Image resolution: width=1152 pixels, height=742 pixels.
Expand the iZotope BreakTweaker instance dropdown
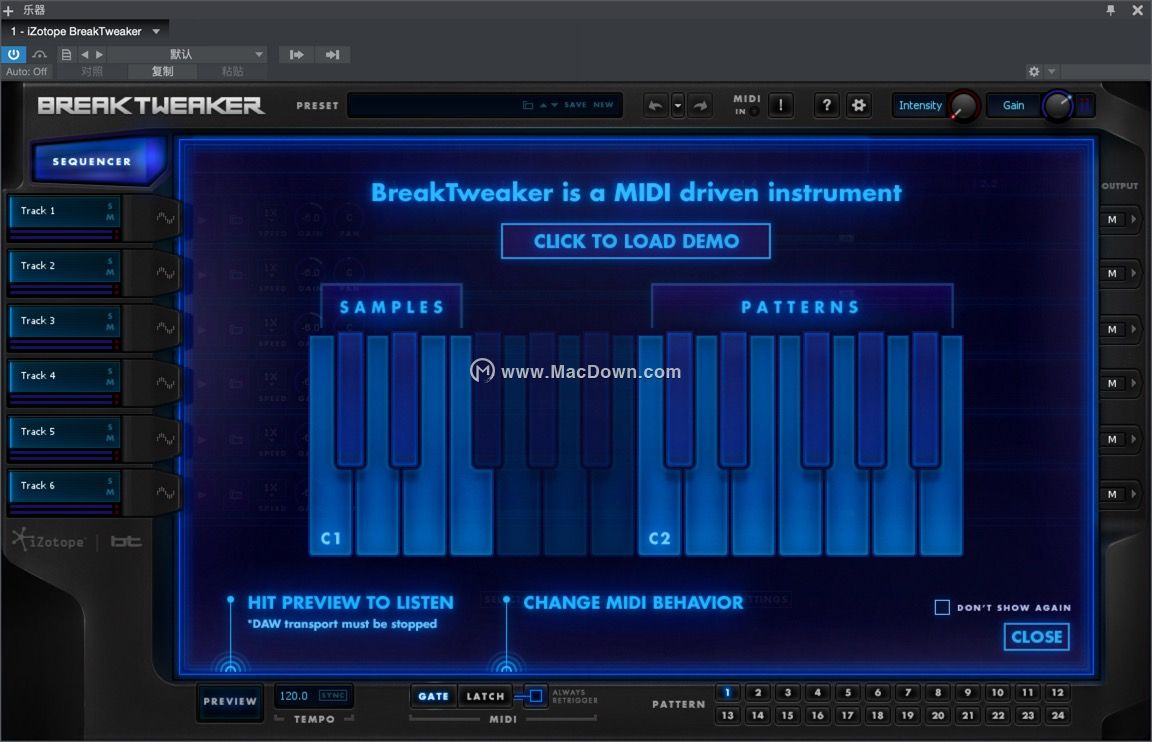tap(156, 32)
